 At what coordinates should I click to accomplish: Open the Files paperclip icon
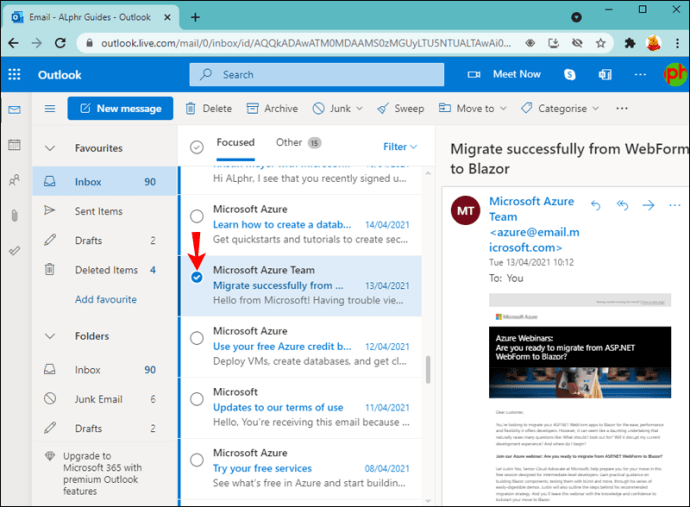click(x=14, y=215)
